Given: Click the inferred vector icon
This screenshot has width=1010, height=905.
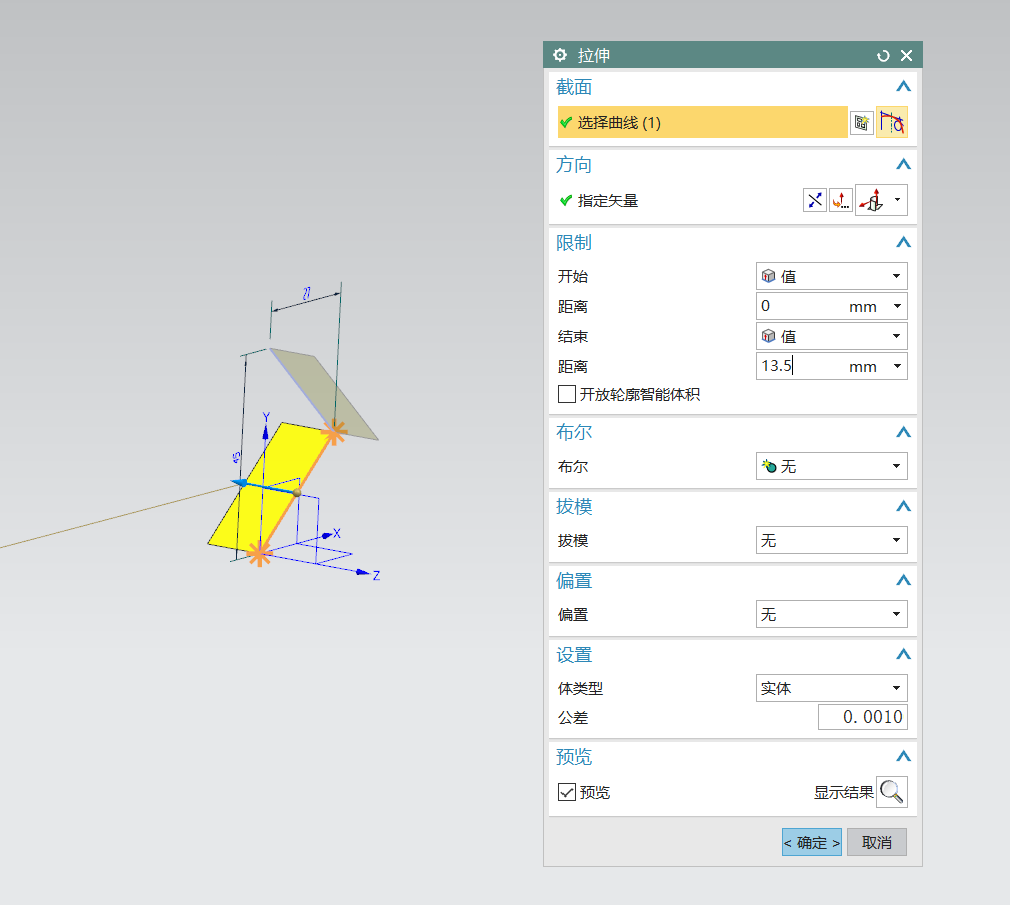Looking at the screenshot, I should tap(872, 200).
